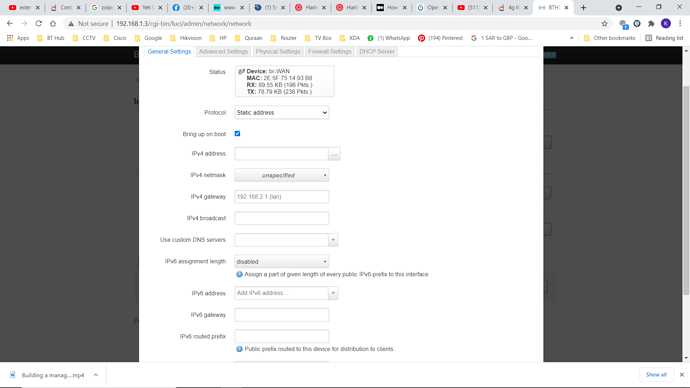
Task: Open XDA bookmark folder
Action: point(349,38)
